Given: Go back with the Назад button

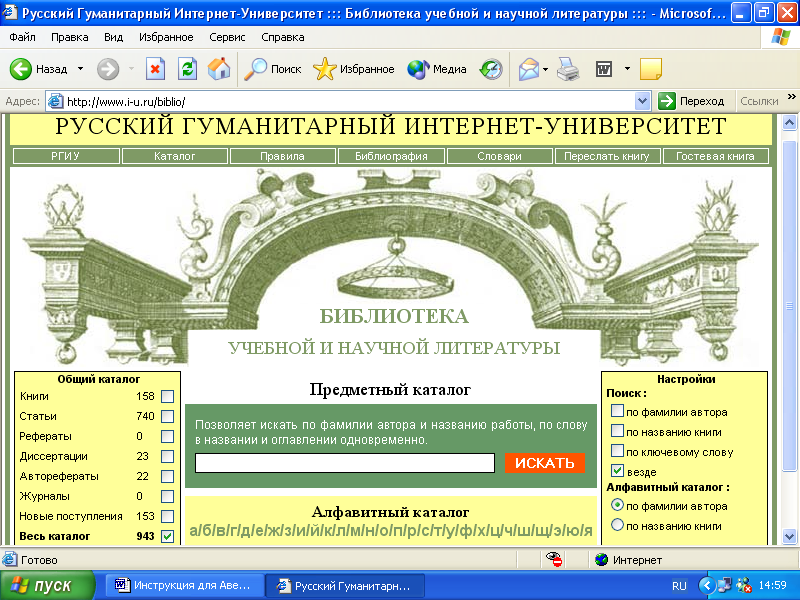Looking at the screenshot, I should (x=39, y=69).
